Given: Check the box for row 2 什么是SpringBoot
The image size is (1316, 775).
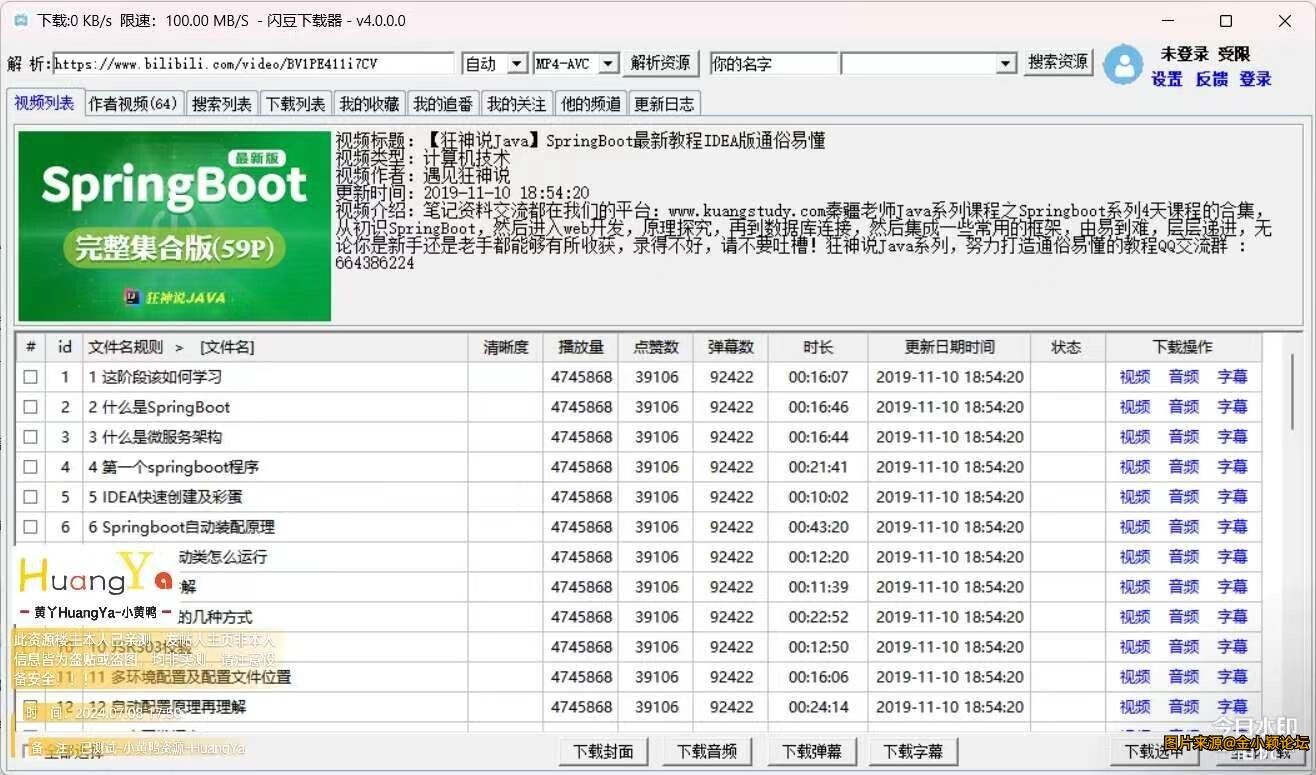Looking at the screenshot, I should coord(31,407).
